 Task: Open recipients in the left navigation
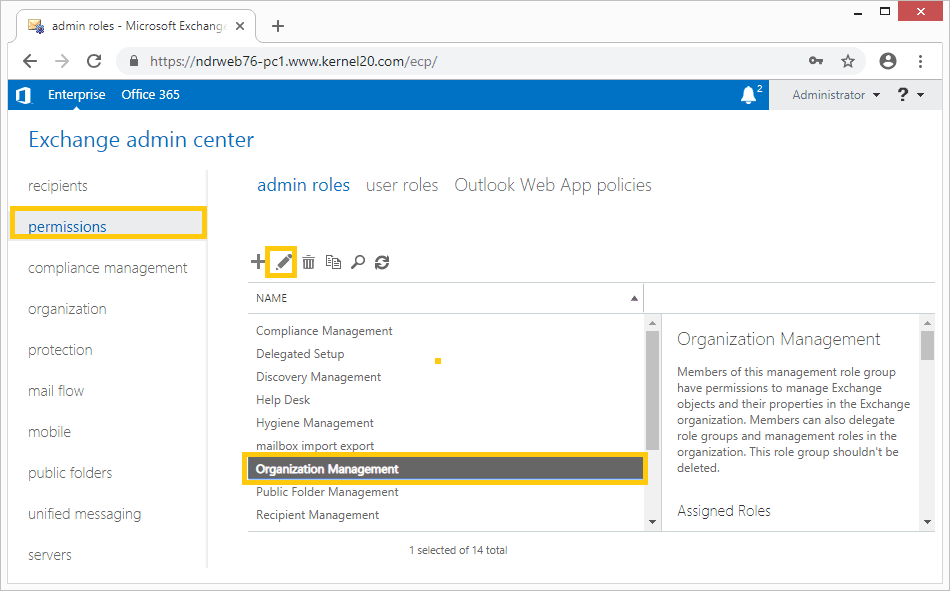[x=58, y=186]
